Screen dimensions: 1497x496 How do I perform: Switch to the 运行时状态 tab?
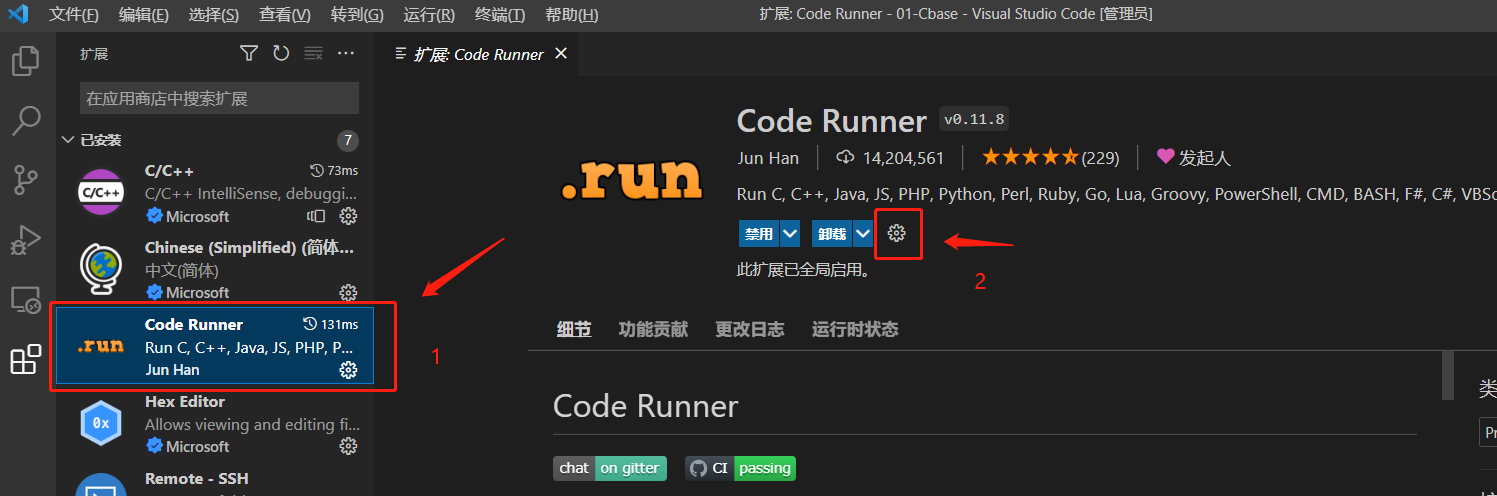(855, 329)
